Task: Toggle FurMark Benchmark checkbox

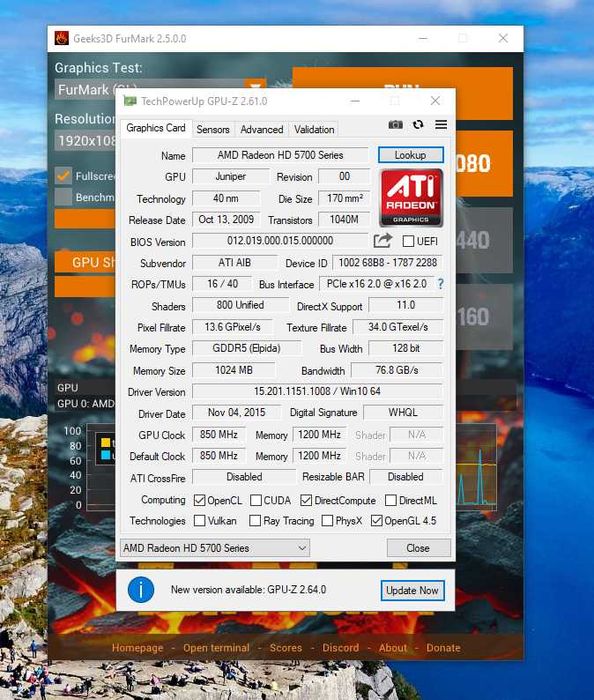Action: pyautogui.click(x=63, y=197)
